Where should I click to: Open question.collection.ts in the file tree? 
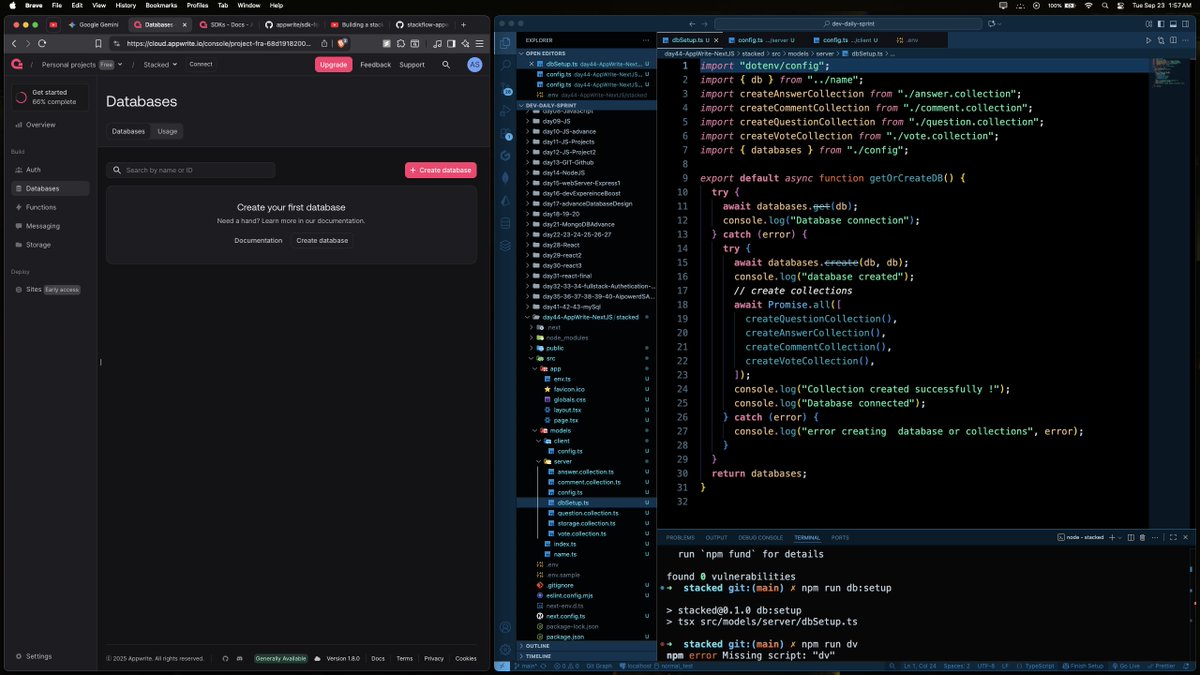pyautogui.click(x=588, y=513)
